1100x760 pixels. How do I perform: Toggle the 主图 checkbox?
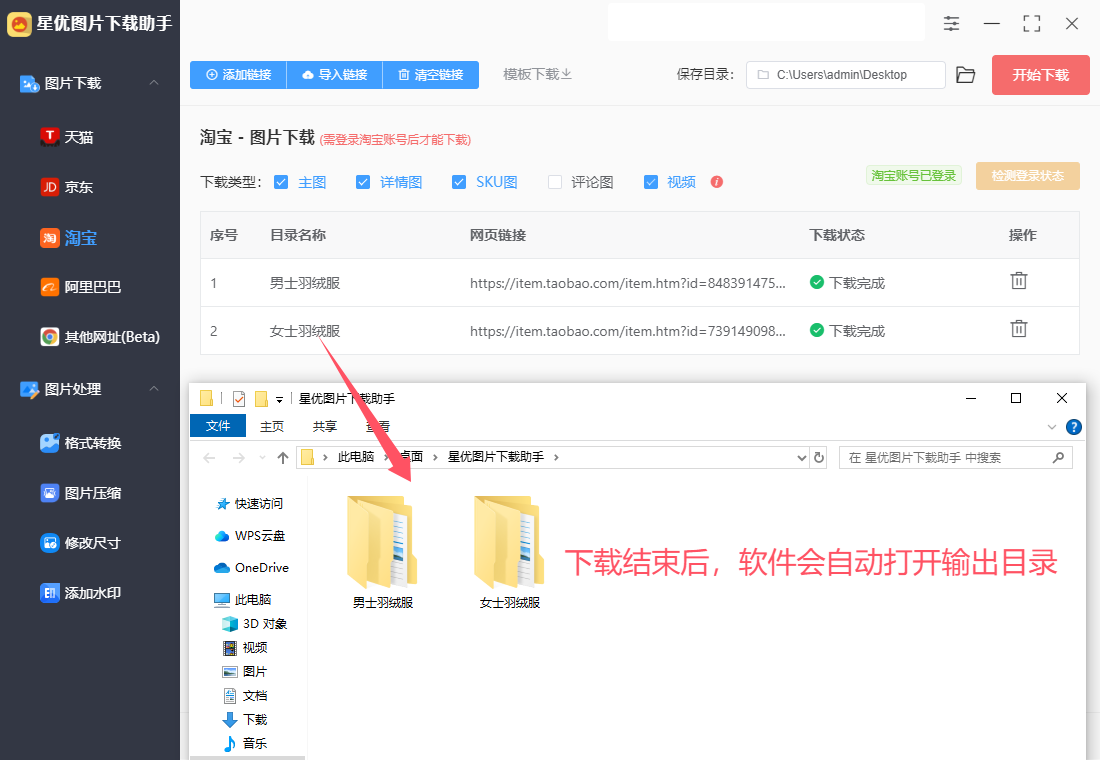click(281, 182)
